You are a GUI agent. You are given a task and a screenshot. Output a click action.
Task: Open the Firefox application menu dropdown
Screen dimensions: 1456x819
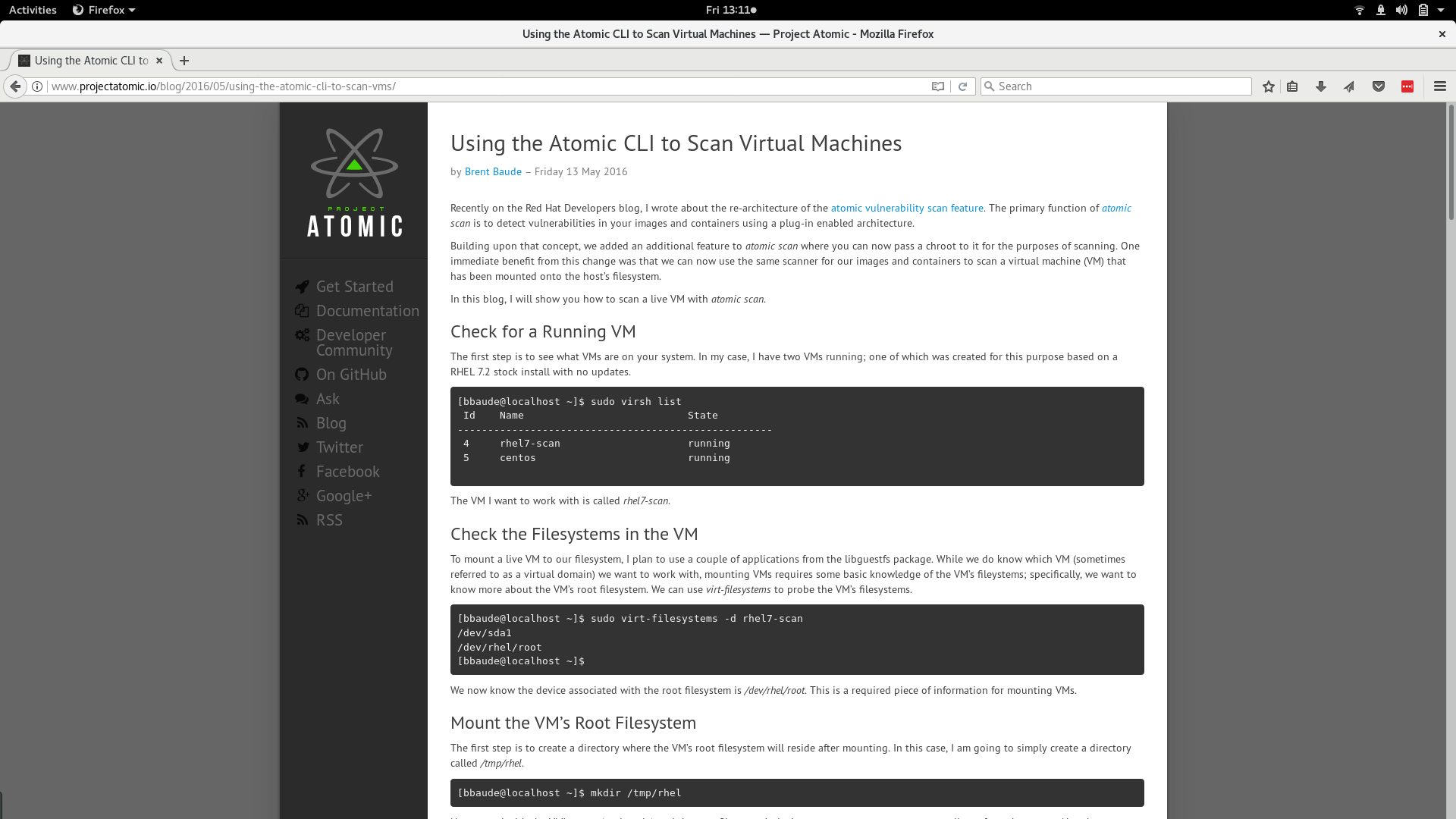pyautogui.click(x=104, y=10)
